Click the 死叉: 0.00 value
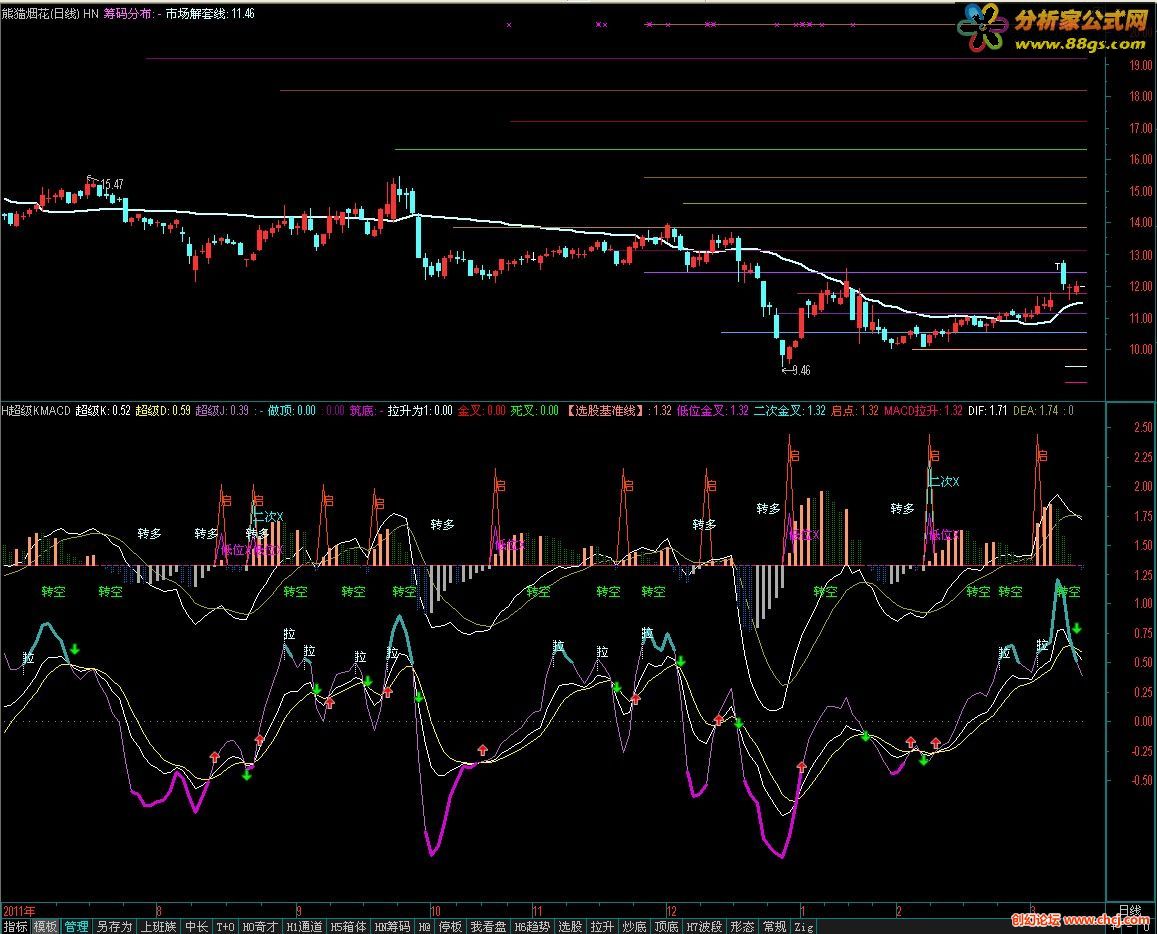Viewport: 1157px width, 934px height. [534, 410]
